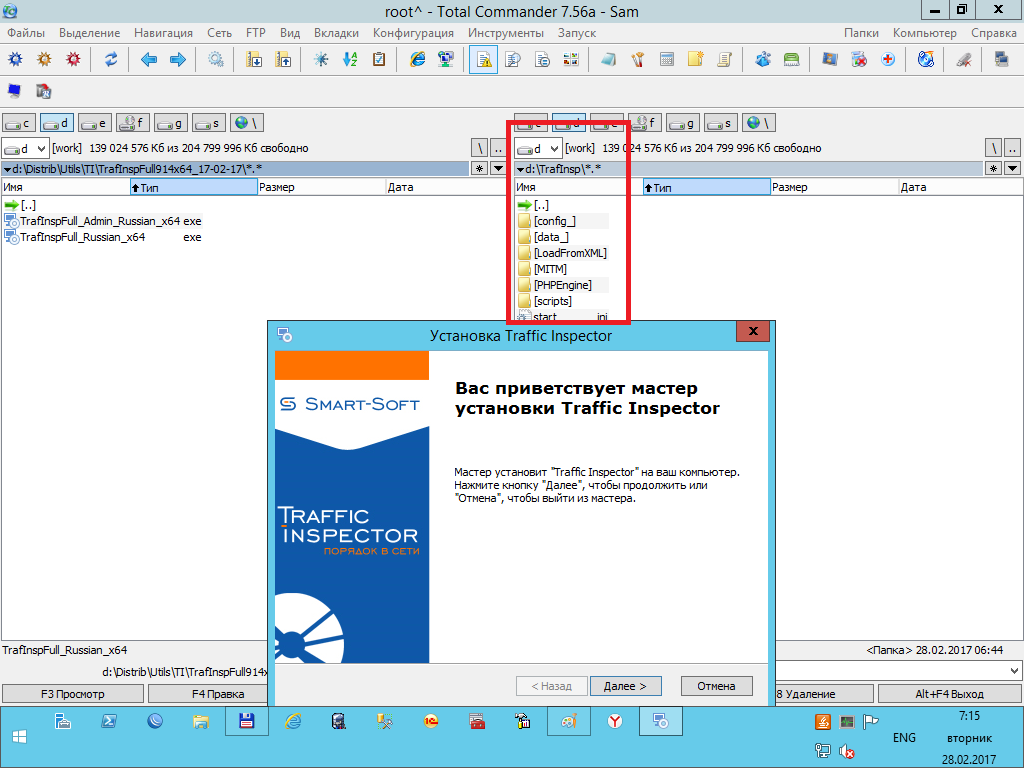Image resolution: width=1024 pixels, height=768 pixels.
Task: Click the snowflake toolbar icon
Action: tap(321, 59)
